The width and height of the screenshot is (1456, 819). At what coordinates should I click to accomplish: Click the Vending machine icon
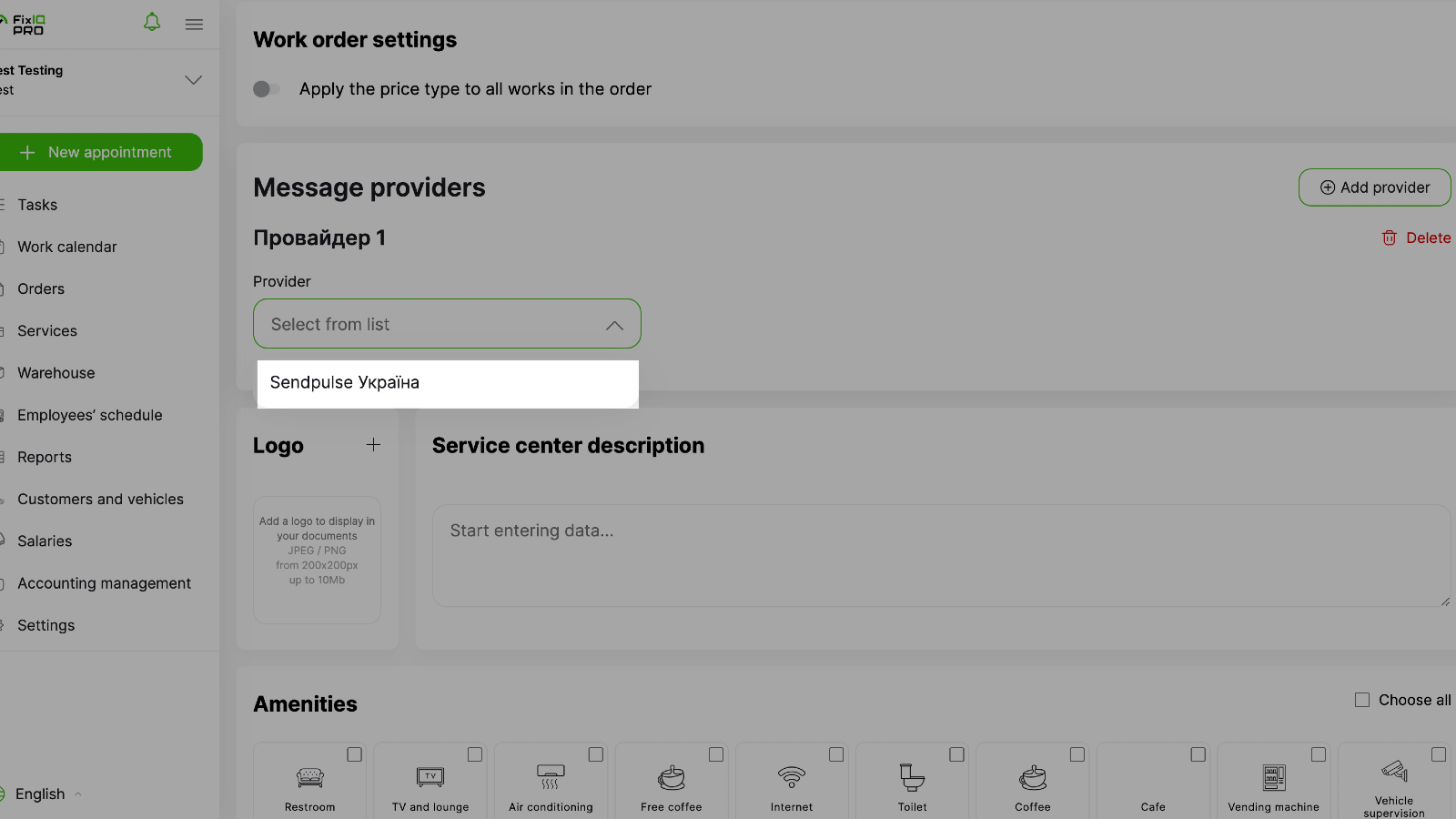click(1274, 777)
